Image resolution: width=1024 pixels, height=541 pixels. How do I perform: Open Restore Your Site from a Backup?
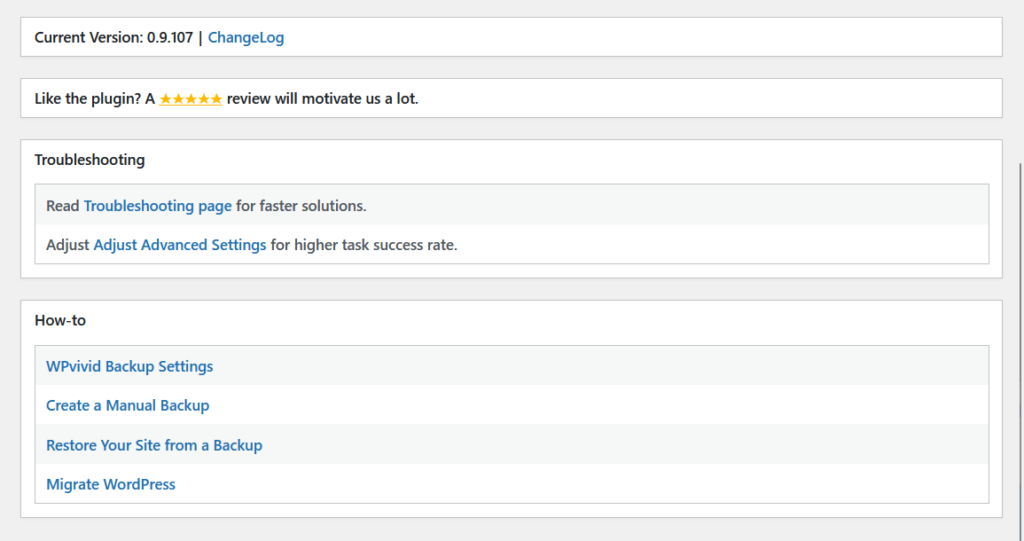coord(154,446)
